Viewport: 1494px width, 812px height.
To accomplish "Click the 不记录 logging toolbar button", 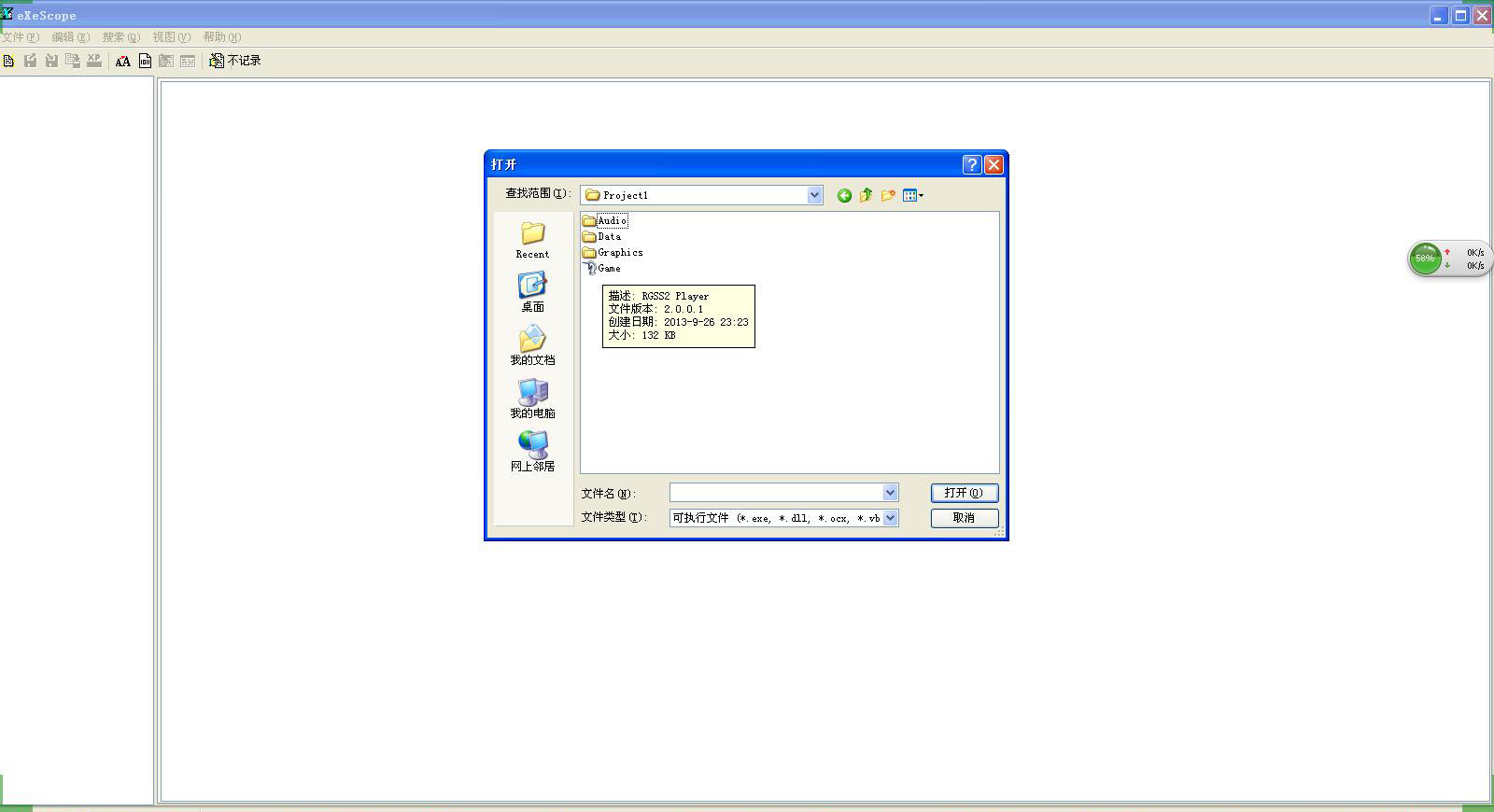I will (x=234, y=61).
